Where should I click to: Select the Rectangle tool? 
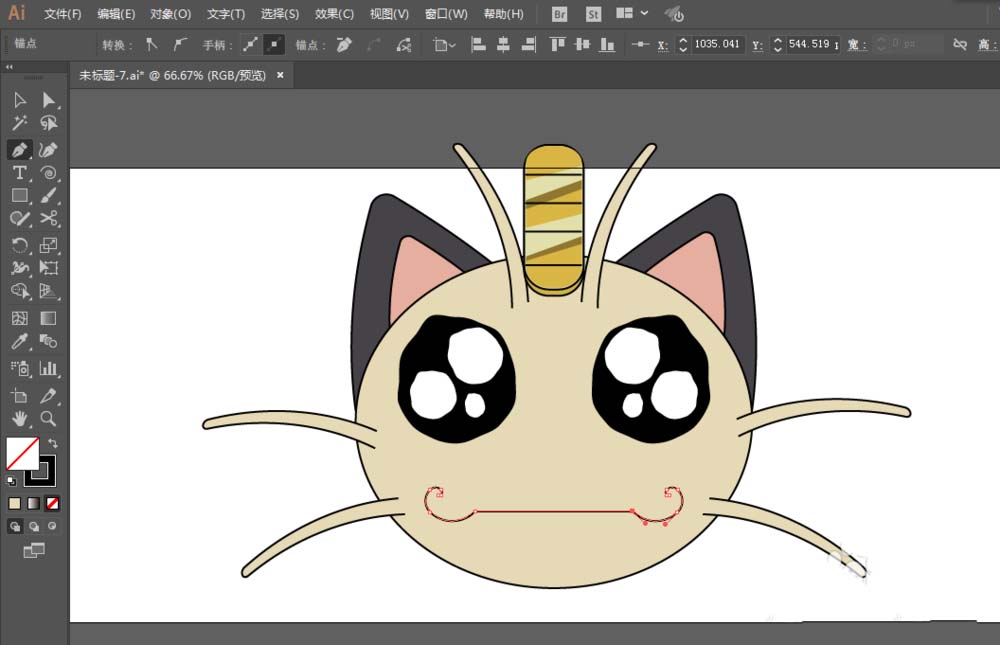(20, 196)
